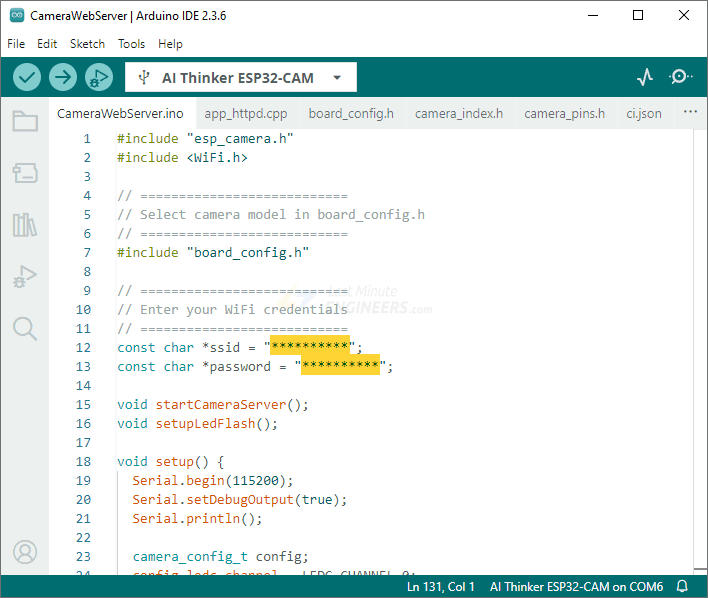This screenshot has height=598, width=708.
Task: Click the Verify sketch checkmark button
Action: tap(27, 77)
